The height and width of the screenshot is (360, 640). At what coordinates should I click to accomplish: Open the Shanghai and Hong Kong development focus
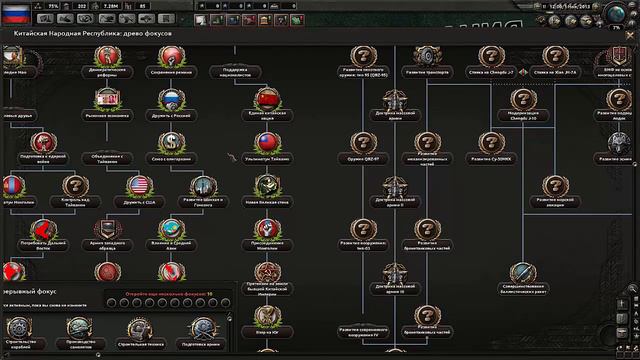click(x=203, y=187)
